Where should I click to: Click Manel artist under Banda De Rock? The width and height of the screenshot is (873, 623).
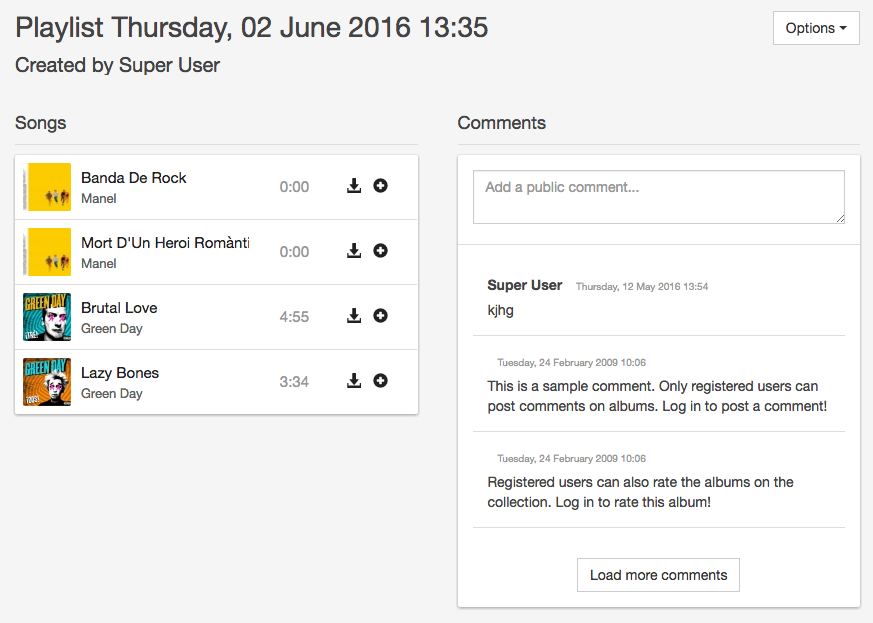coord(99,198)
